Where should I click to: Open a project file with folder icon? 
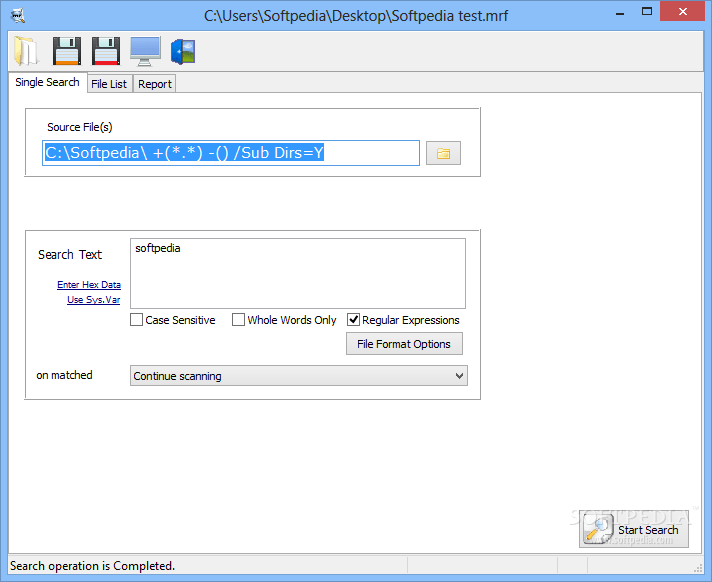point(26,51)
